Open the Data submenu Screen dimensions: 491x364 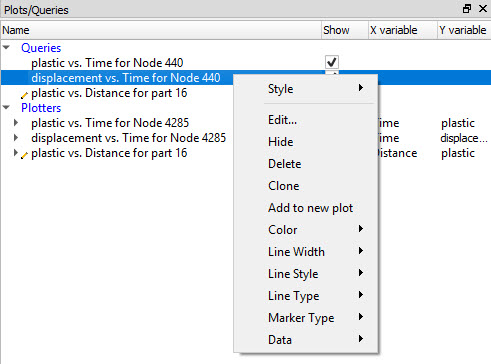tap(306, 340)
